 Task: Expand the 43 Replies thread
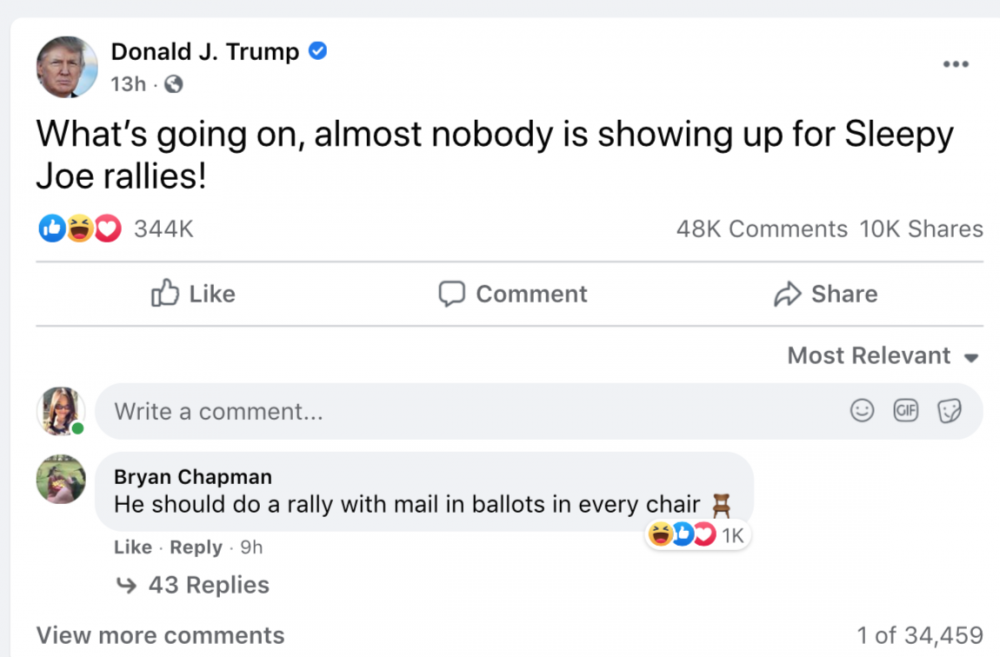tap(194, 585)
